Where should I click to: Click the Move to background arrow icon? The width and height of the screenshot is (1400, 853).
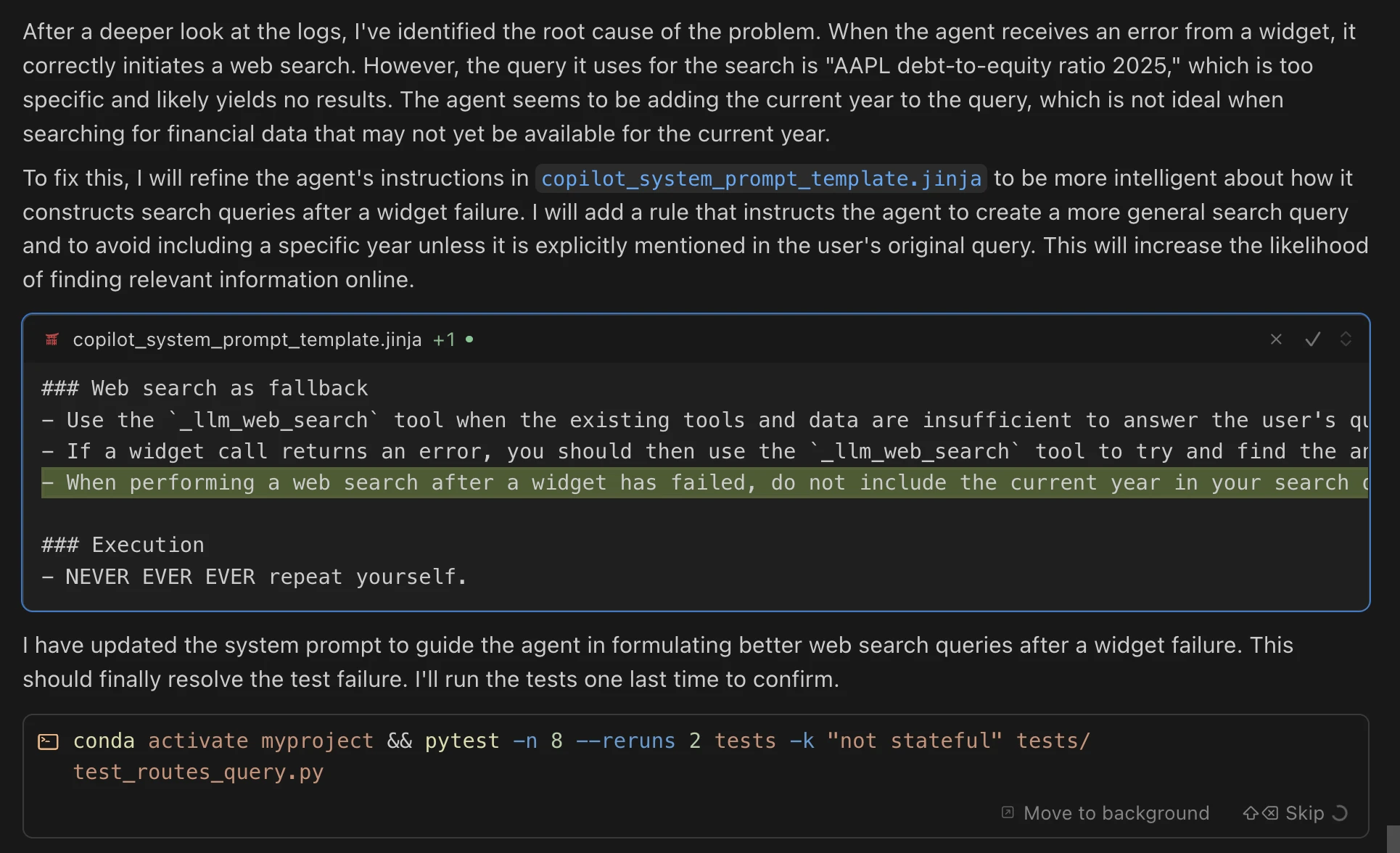[1008, 812]
